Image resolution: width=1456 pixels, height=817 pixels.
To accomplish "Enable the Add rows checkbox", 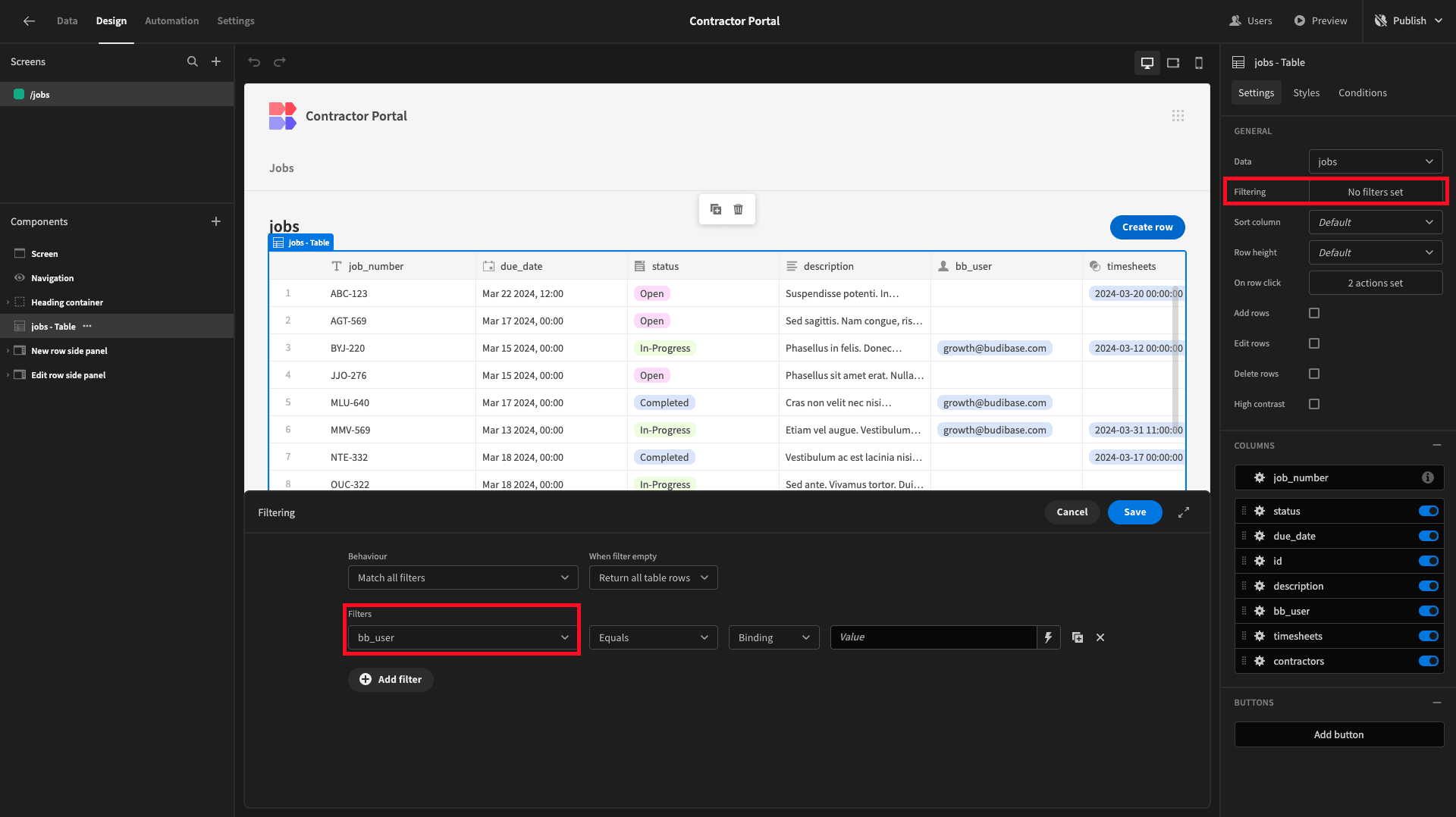I will (x=1314, y=313).
